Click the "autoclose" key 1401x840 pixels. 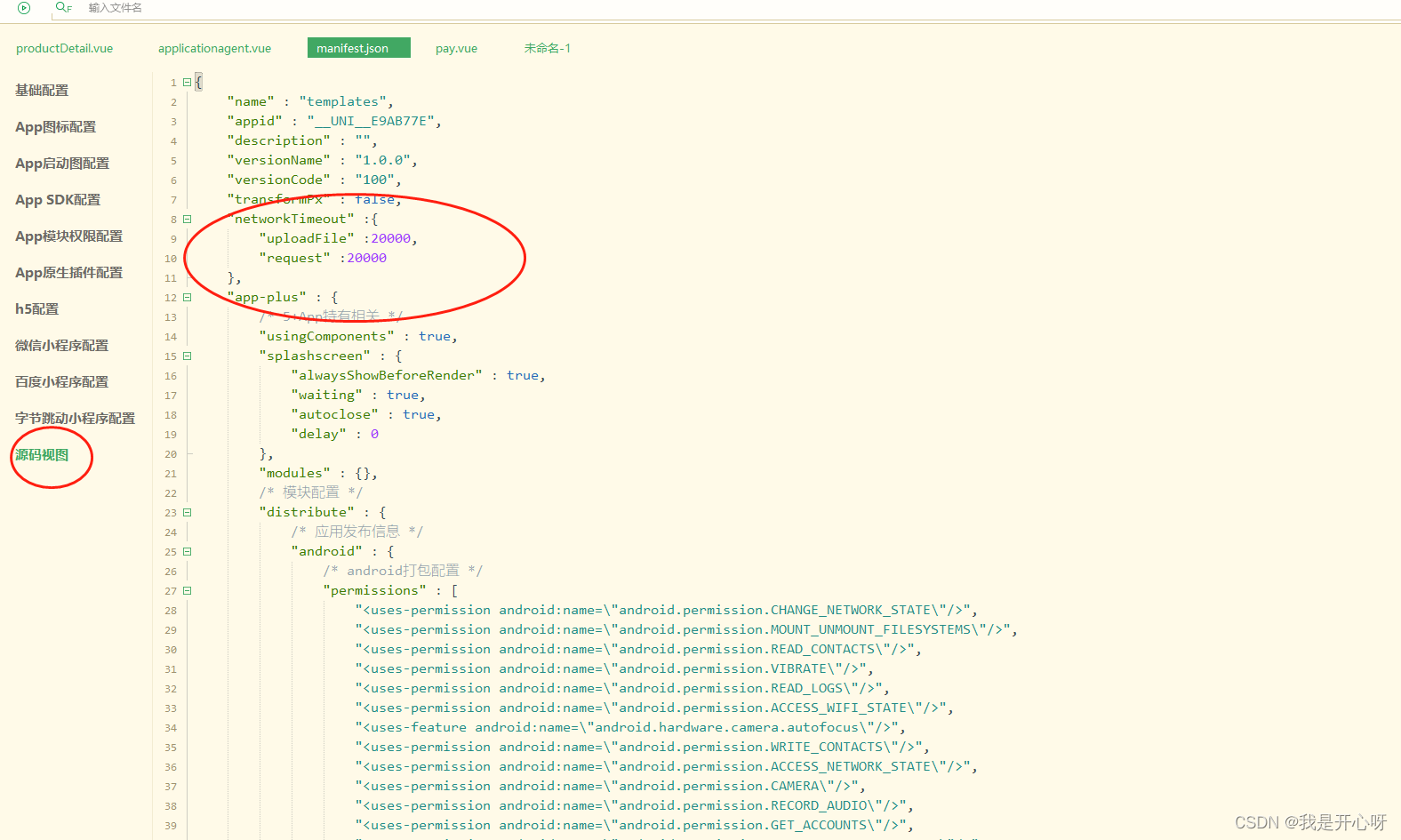click(334, 414)
